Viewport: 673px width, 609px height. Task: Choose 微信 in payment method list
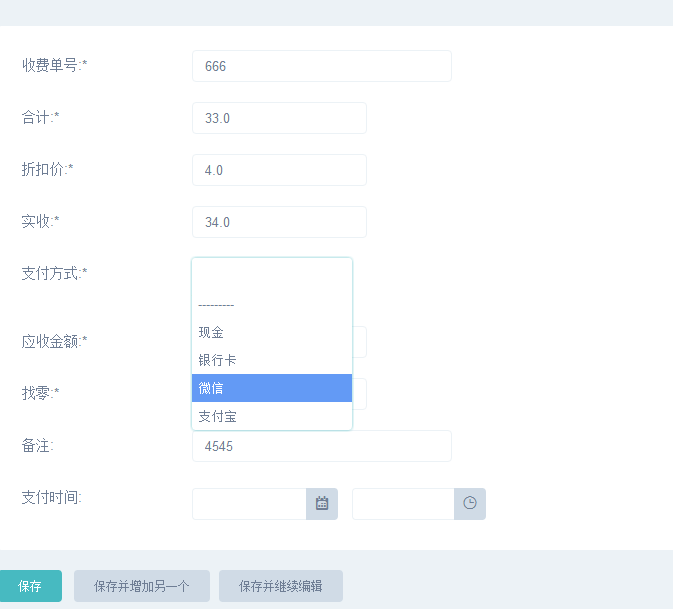(272, 388)
